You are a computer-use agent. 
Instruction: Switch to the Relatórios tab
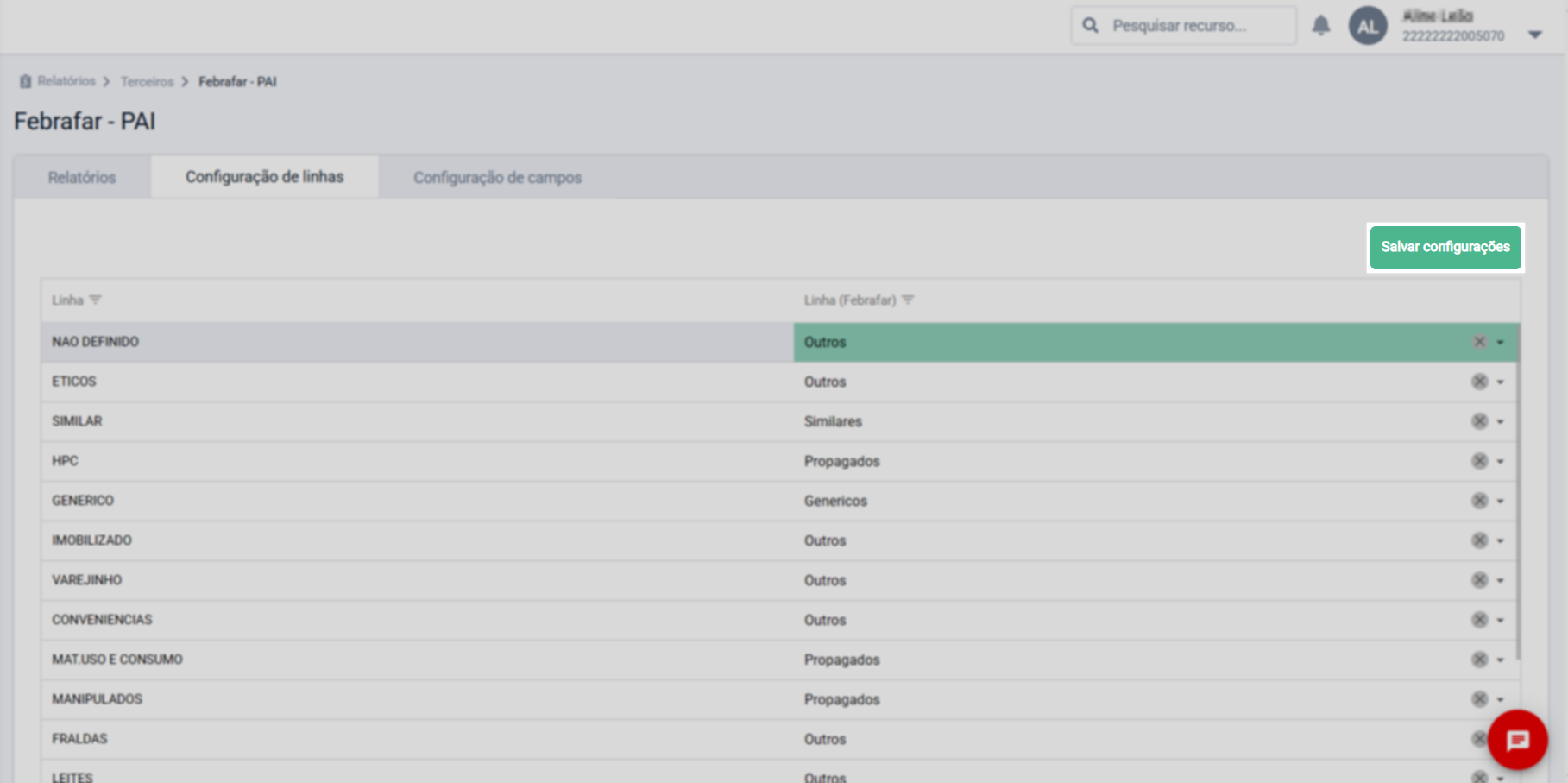(x=82, y=177)
